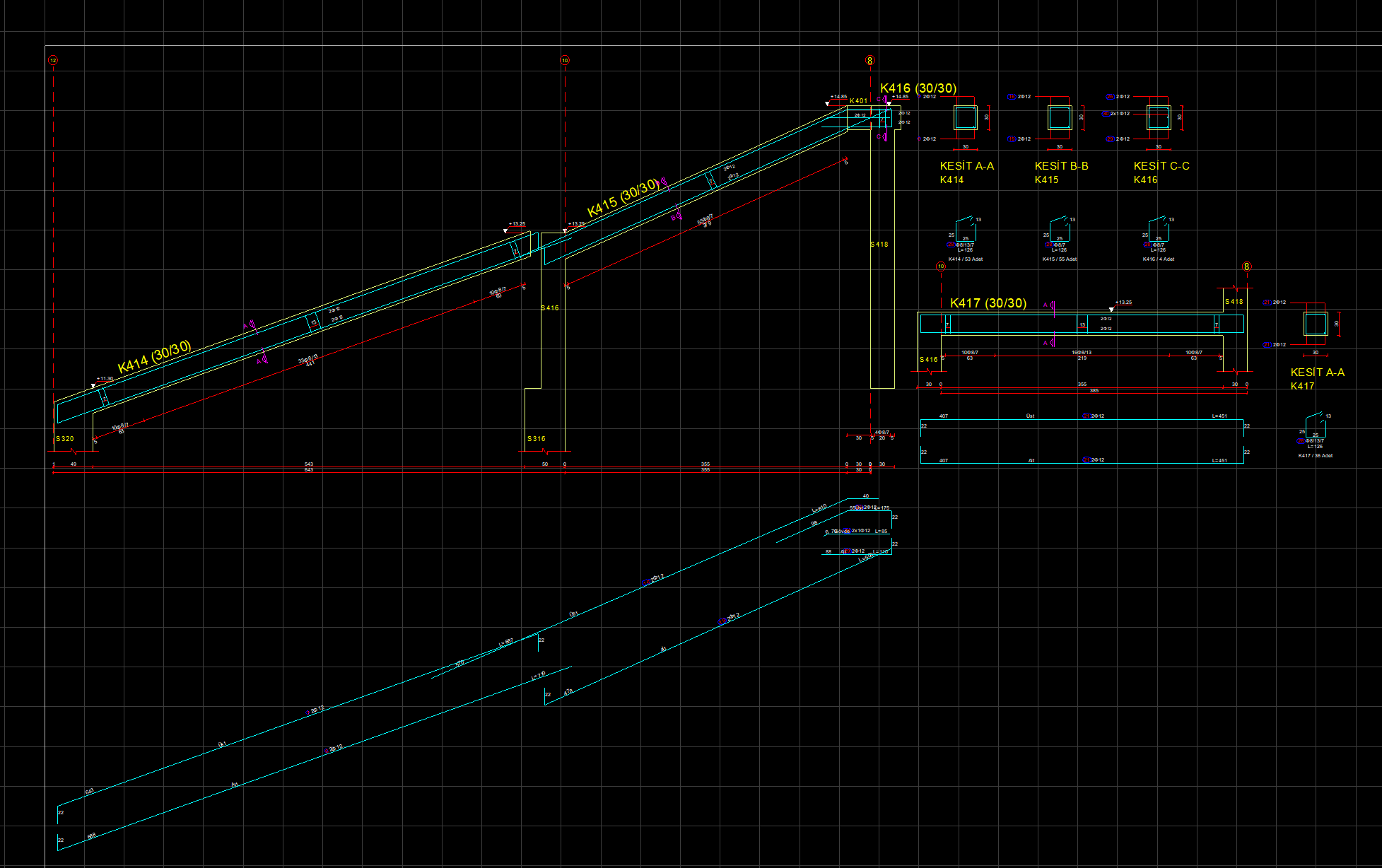
Task: Click axis bubble 12 at top left
Action: coord(53,61)
